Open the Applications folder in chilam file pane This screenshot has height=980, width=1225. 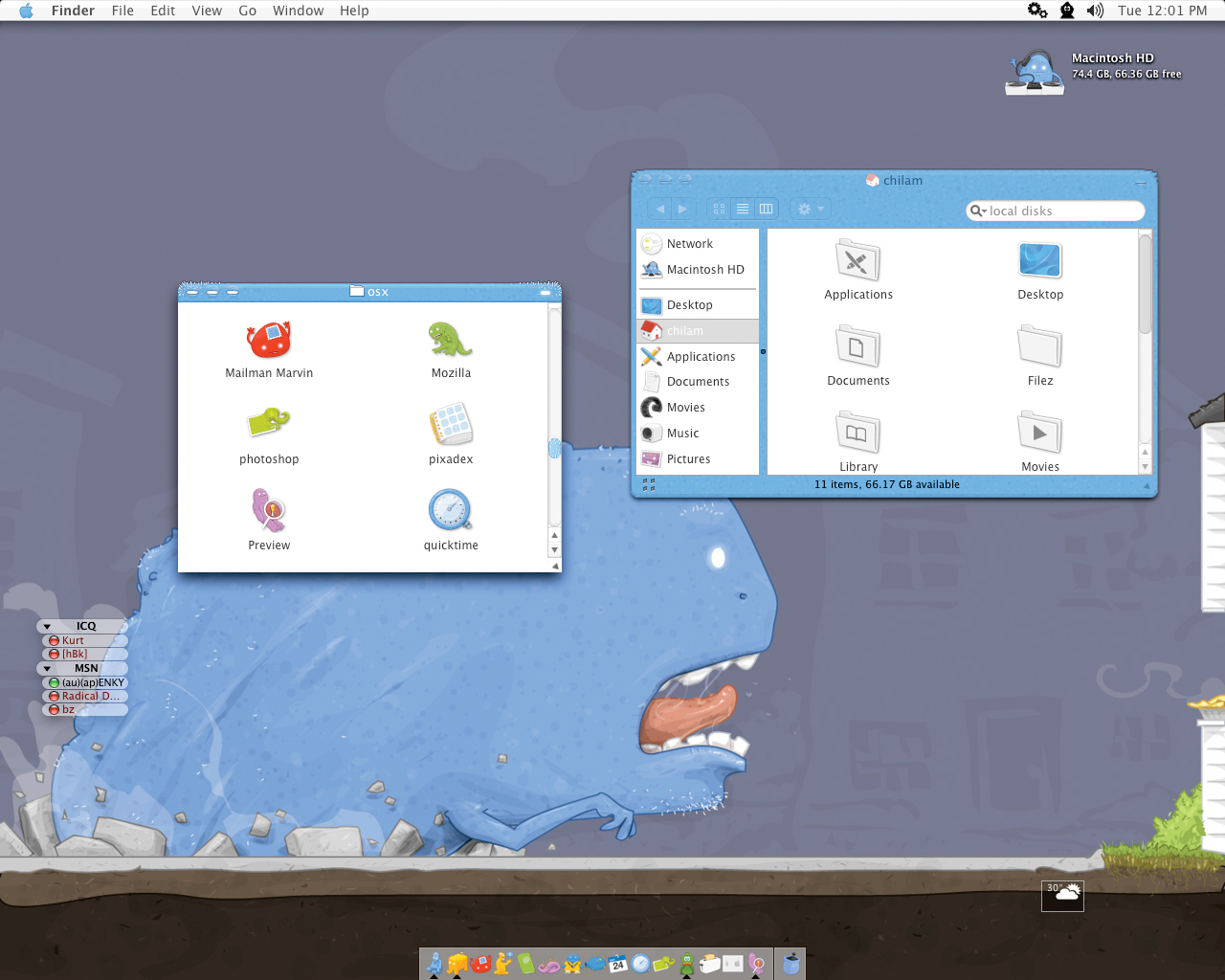(x=857, y=260)
